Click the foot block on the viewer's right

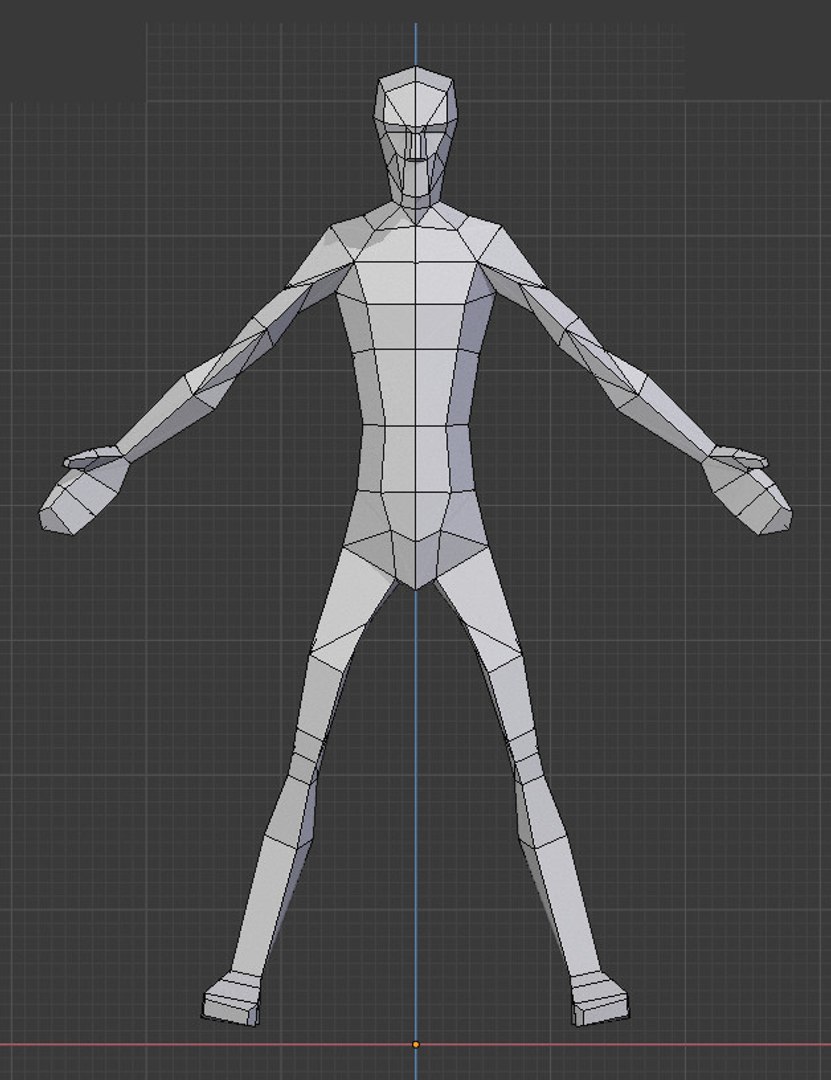coord(599,998)
